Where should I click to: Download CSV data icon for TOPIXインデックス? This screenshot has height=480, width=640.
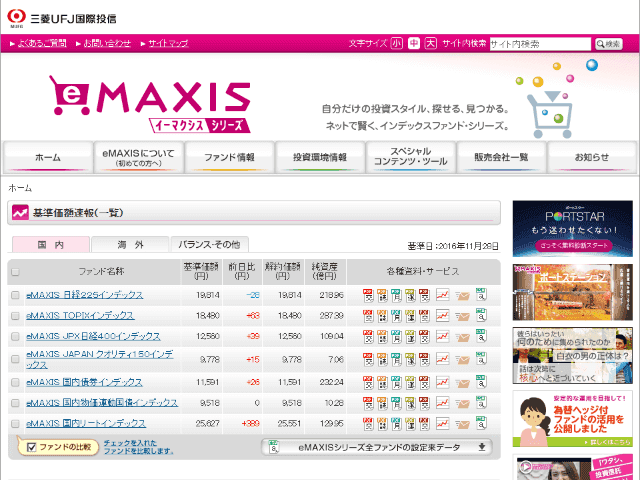tap(481, 315)
